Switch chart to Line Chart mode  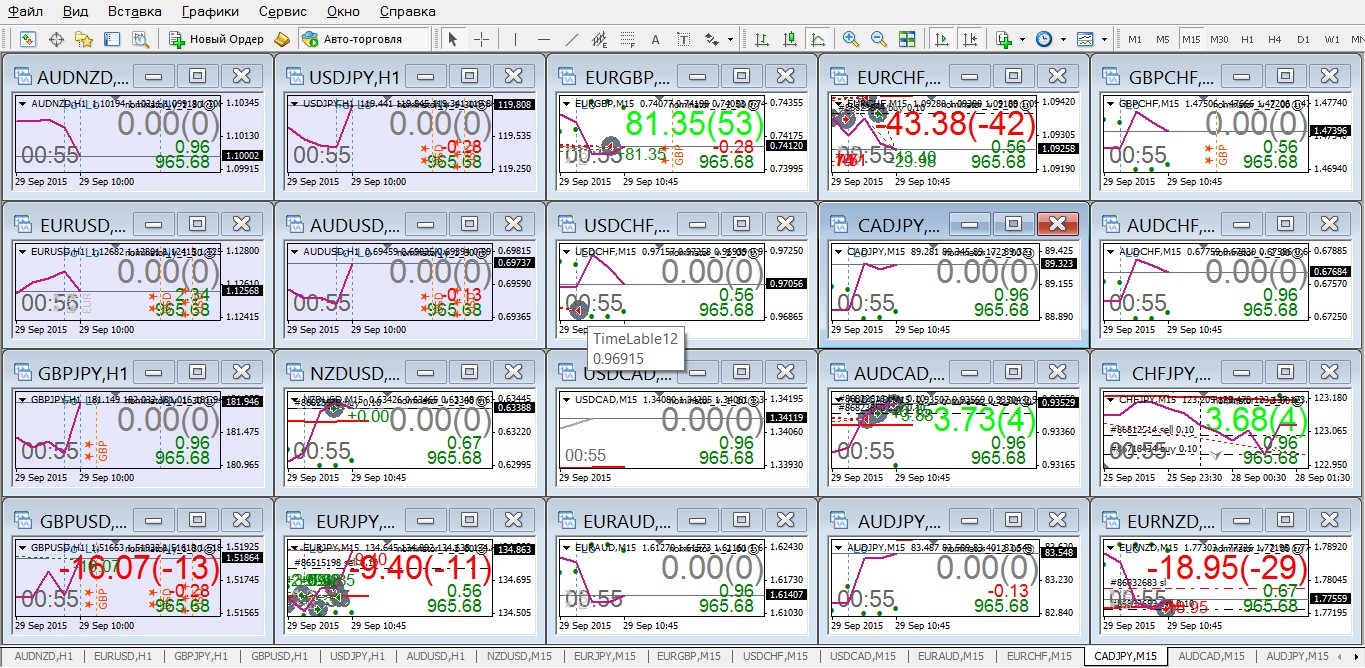pos(818,39)
